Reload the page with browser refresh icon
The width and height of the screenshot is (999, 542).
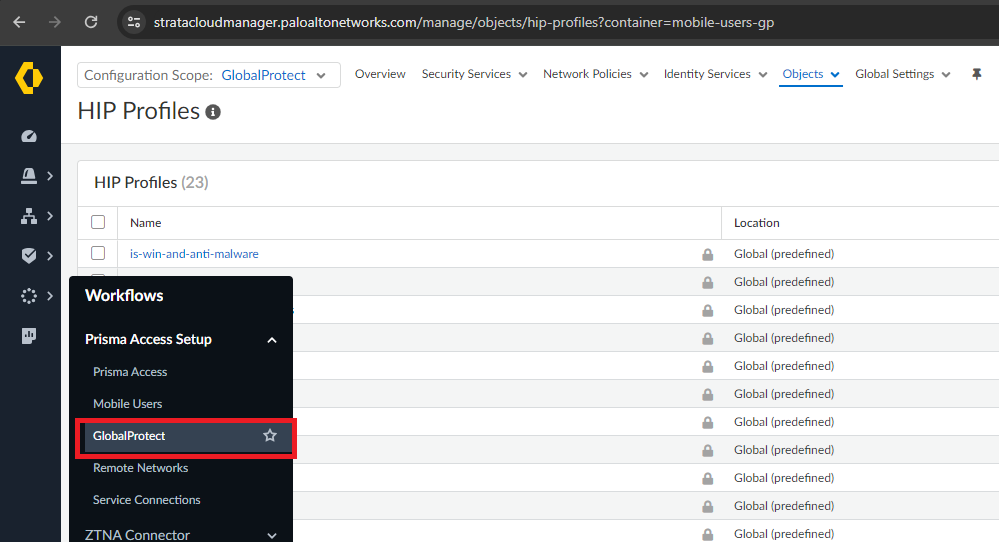91,22
